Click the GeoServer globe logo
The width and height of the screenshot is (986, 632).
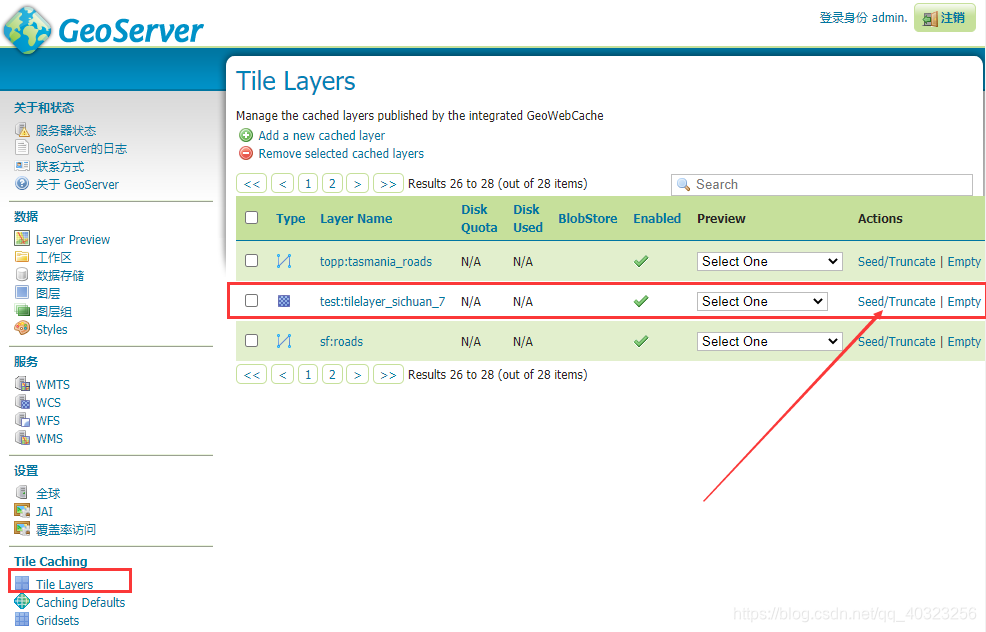[x=28, y=30]
